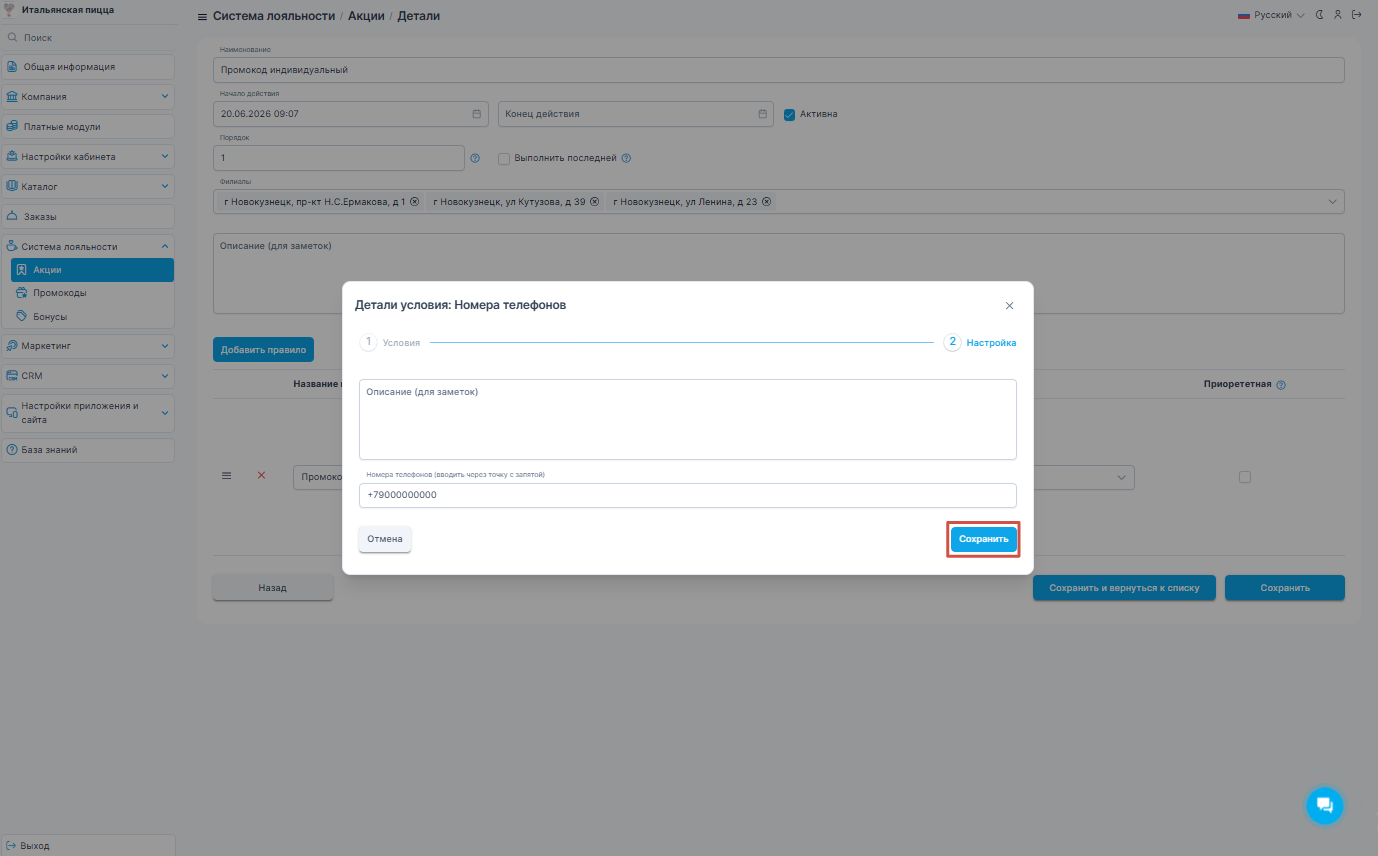Image resolution: width=1378 pixels, height=856 pixels.
Task: Click the page-level Сохранить button
Action: (1285, 588)
